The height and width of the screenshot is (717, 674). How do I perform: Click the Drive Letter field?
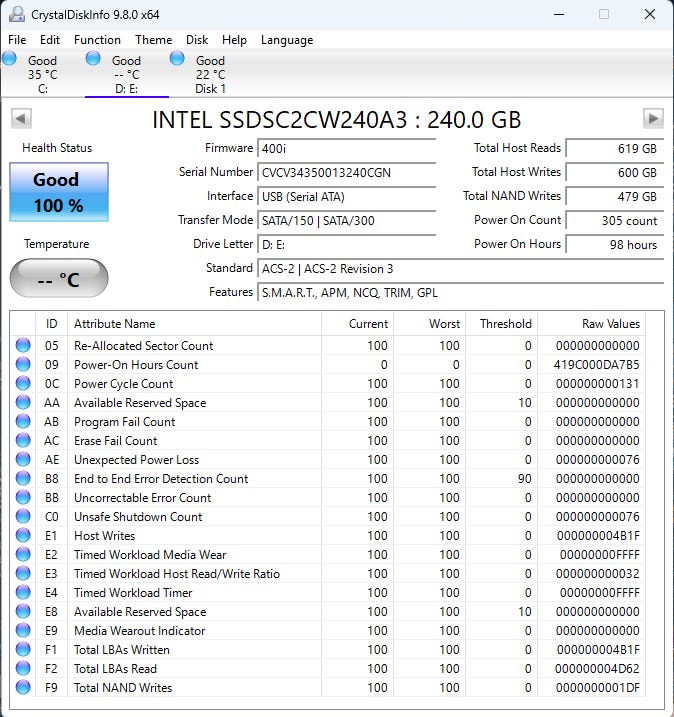coord(347,245)
